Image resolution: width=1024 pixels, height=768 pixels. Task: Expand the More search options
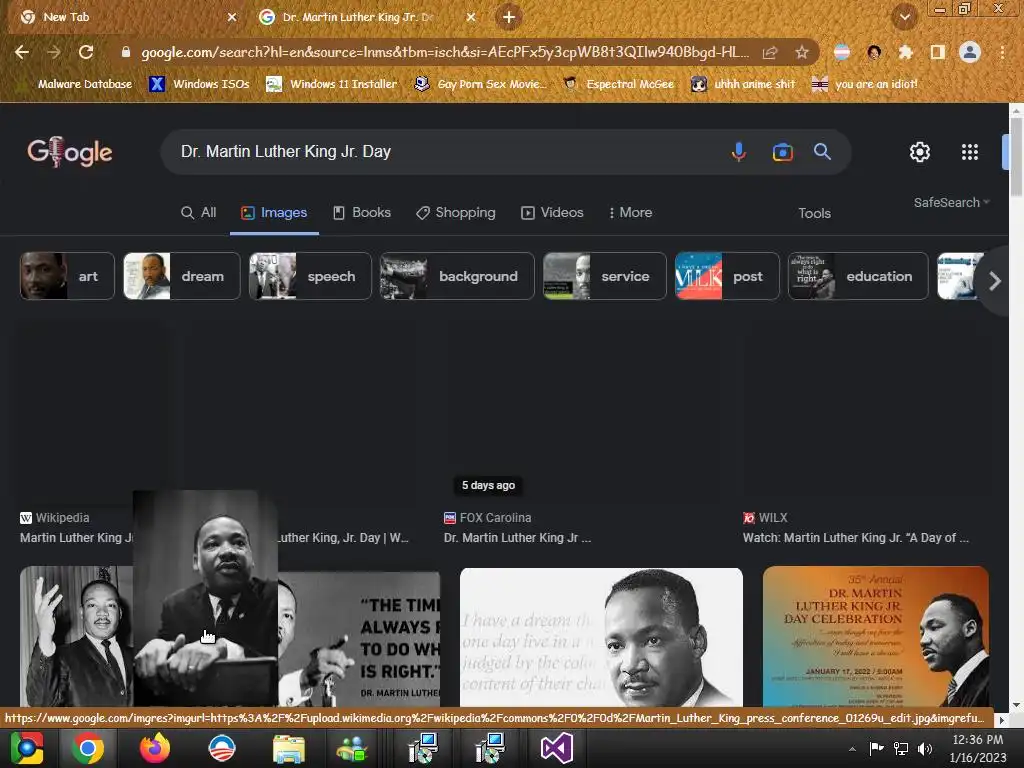[x=630, y=213]
